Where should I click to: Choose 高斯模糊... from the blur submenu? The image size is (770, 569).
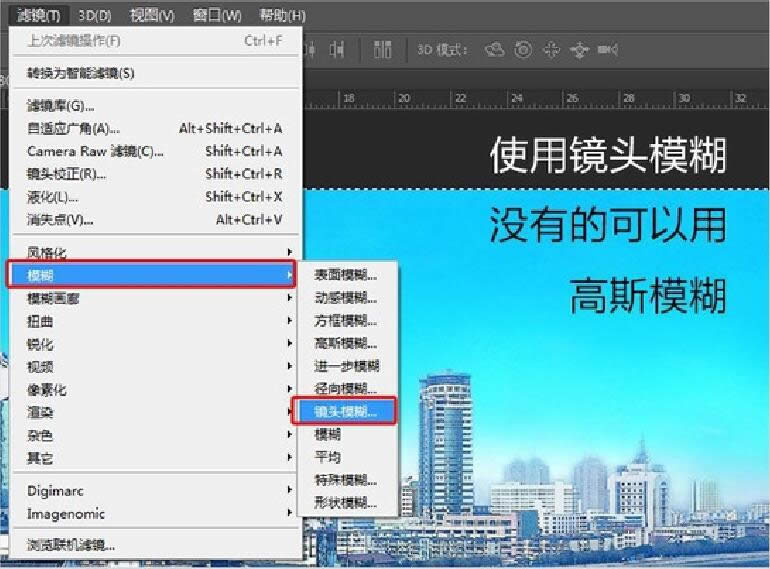tap(345, 343)
